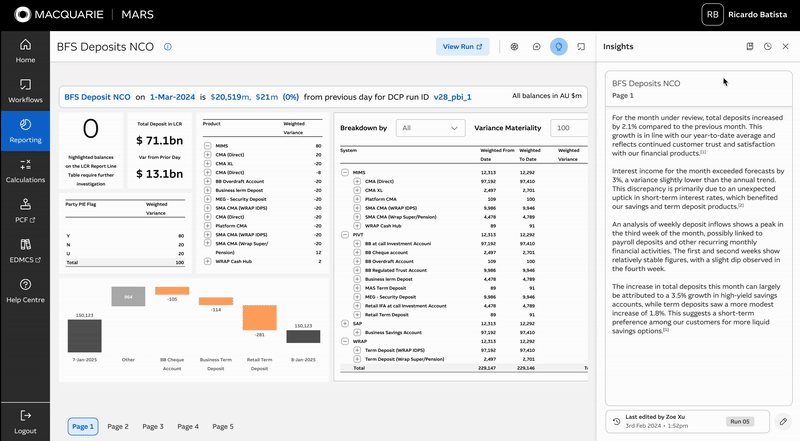This screenshot has width=800, height=441.
Task: Click the Variance Materiality input field
Action: (x=569, y=128)
